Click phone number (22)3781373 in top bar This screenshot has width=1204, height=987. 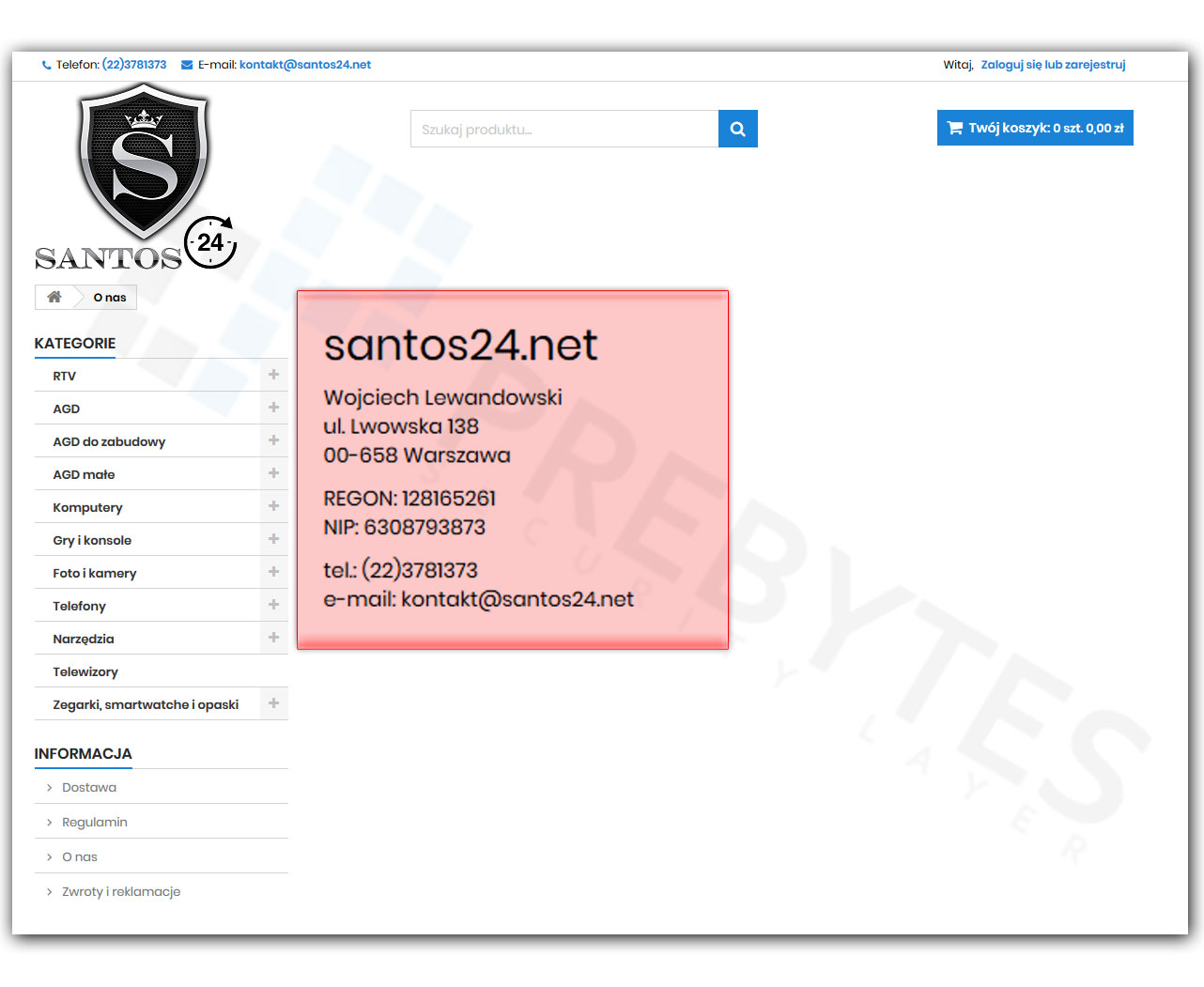click(x=134, y=65)
